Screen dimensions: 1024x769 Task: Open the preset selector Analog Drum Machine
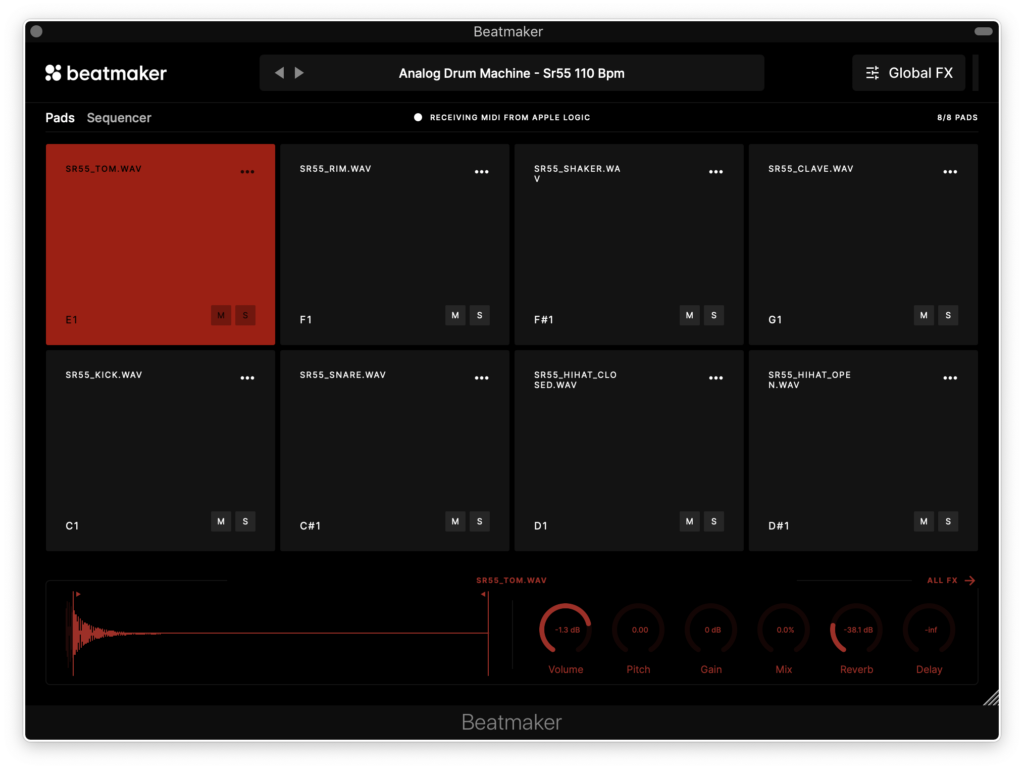(511, 73)
